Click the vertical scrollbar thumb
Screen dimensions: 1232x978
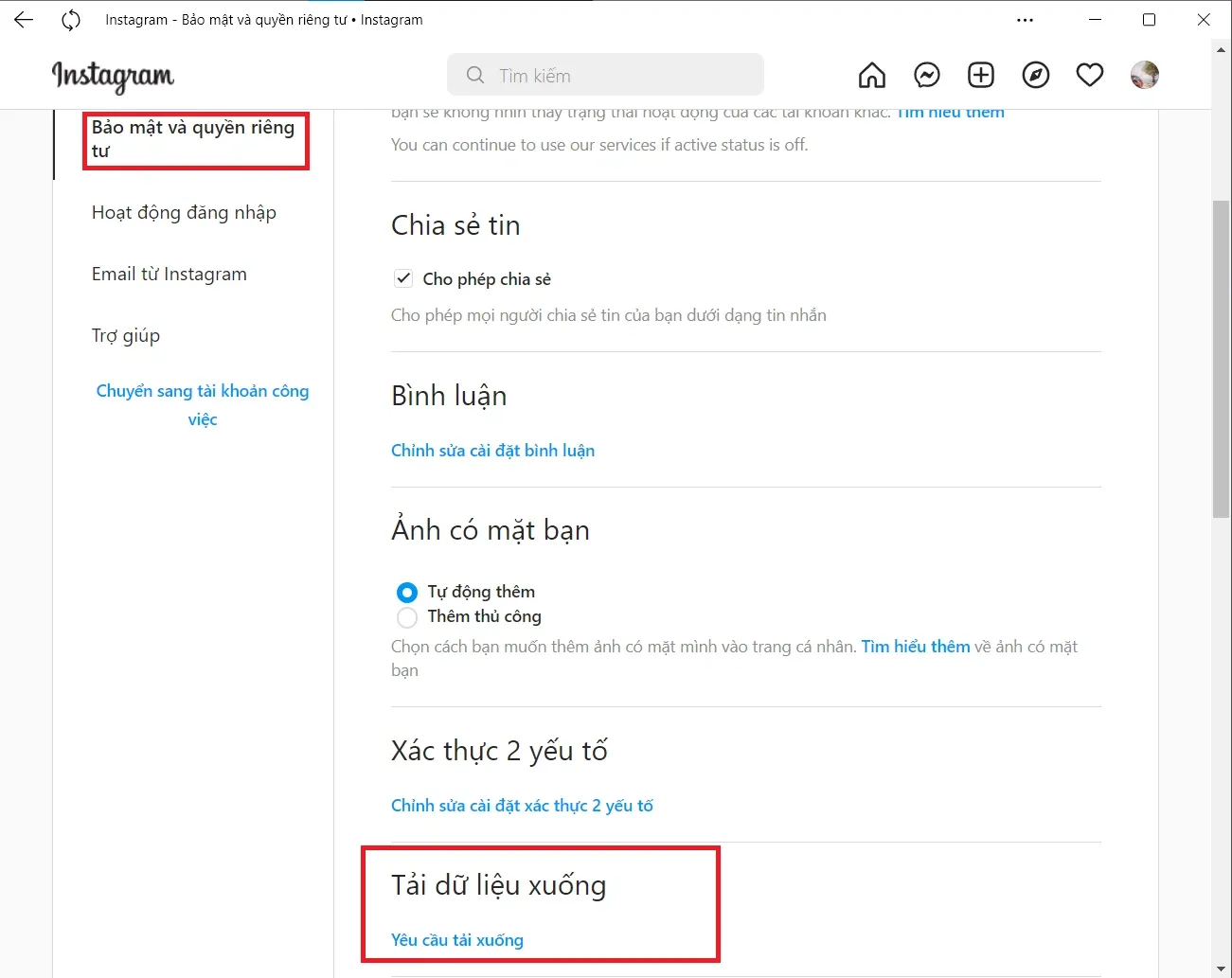1222,359
